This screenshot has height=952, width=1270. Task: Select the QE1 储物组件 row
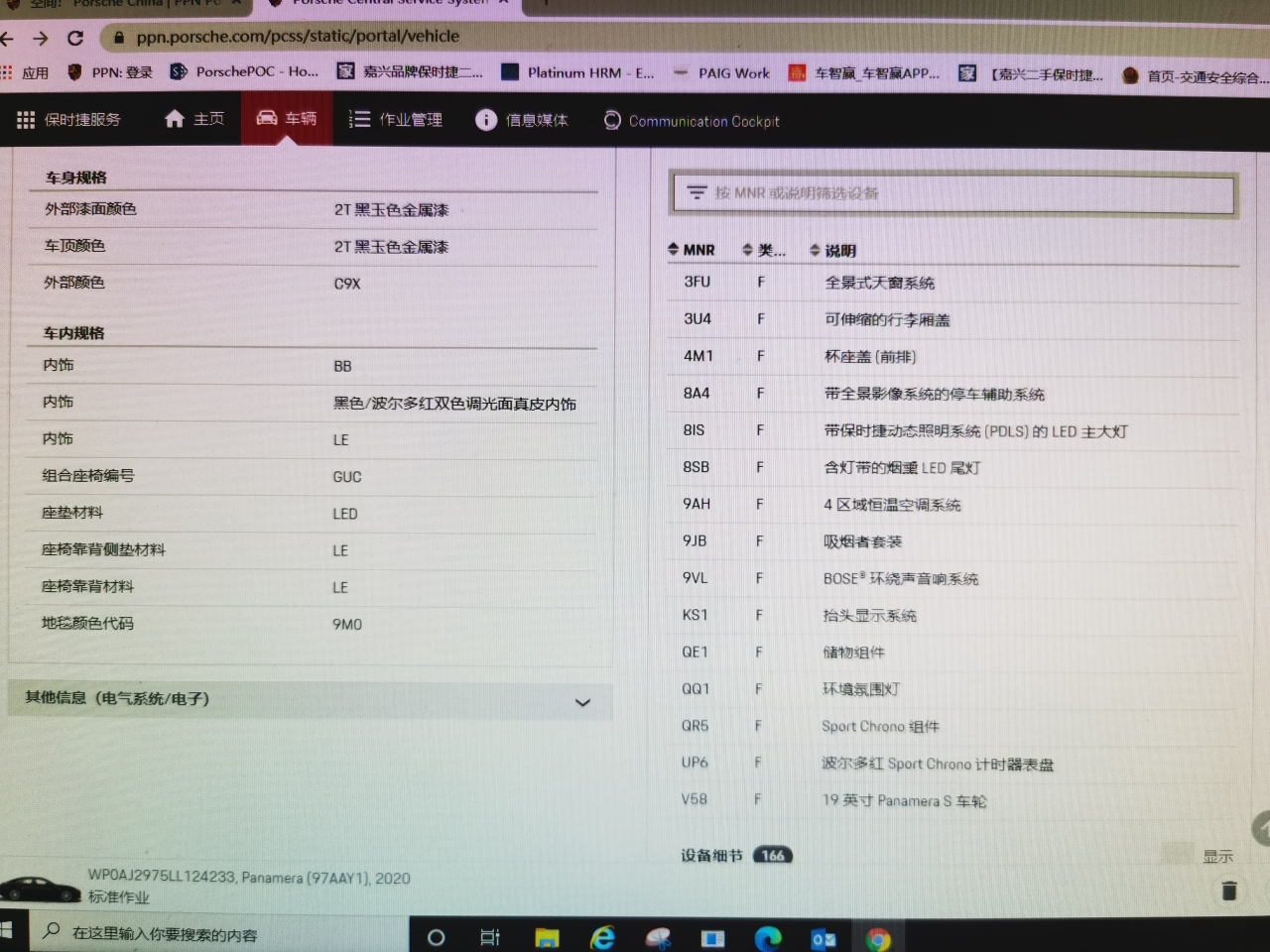[953, 652]
